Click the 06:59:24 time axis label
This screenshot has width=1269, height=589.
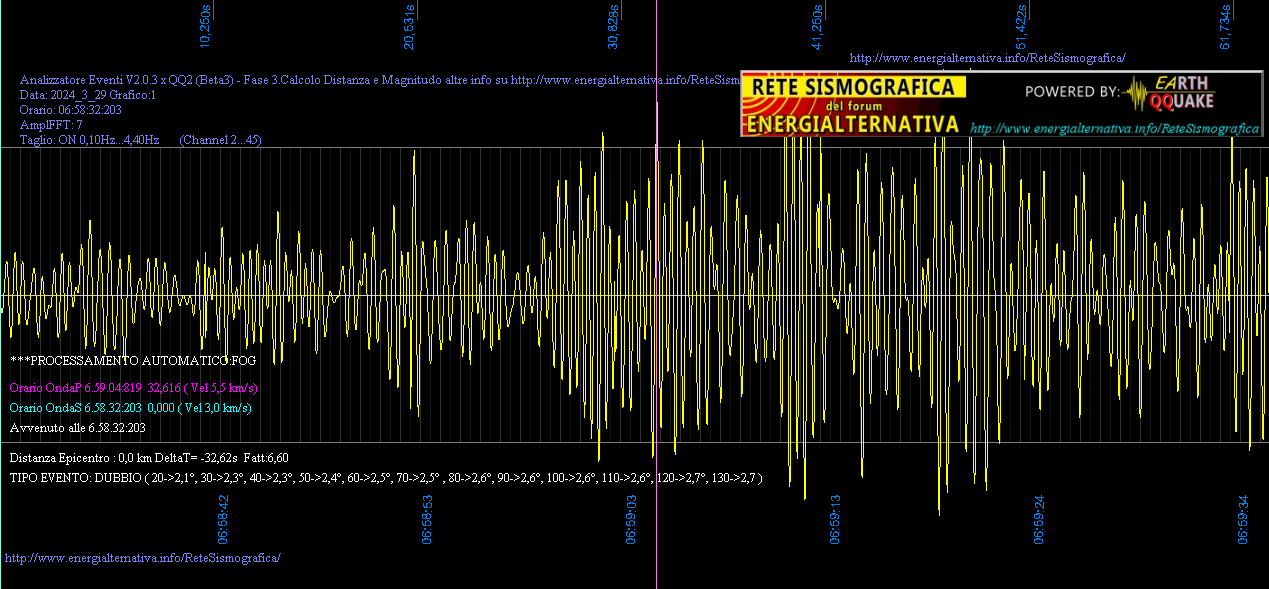coord(1039,518)
